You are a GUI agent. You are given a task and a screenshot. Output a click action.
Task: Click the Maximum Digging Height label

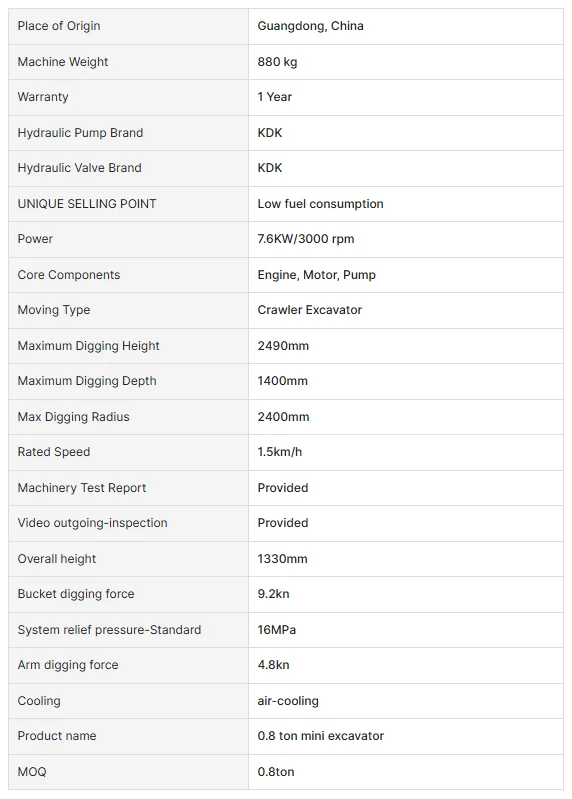pos(89,345)
